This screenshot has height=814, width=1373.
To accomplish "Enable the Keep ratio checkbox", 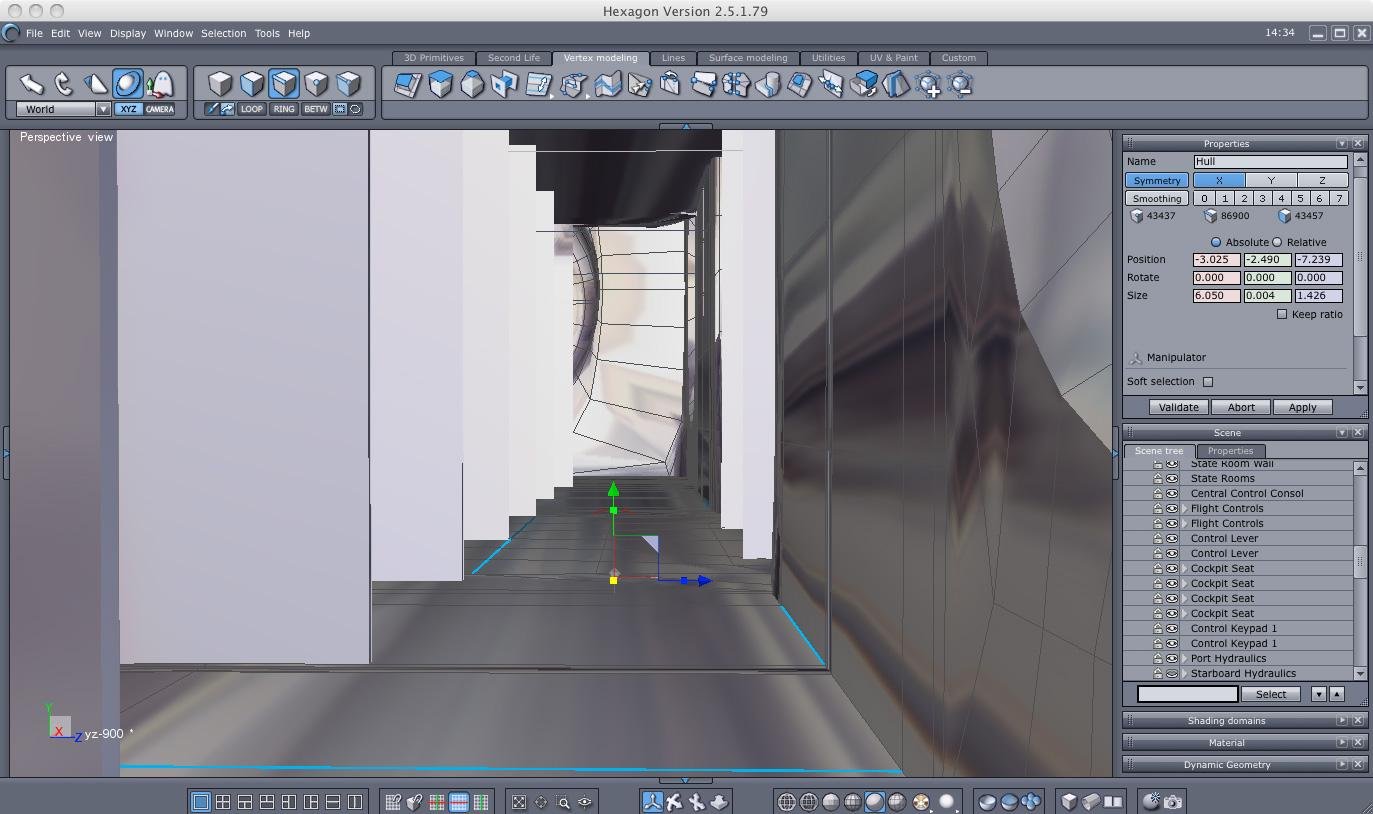I will click(x=1282, y=314).
